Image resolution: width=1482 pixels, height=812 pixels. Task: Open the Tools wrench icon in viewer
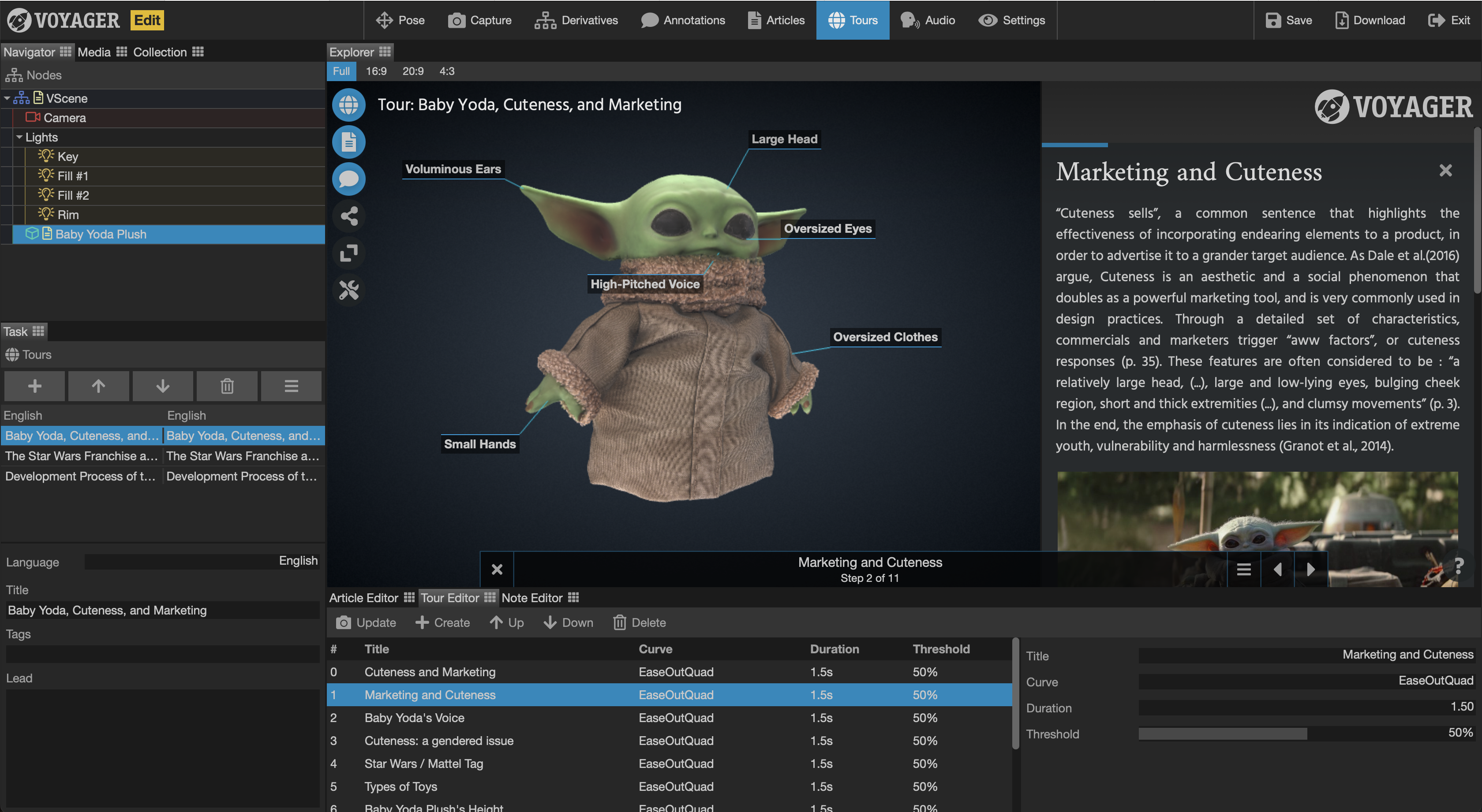[348, 290]
